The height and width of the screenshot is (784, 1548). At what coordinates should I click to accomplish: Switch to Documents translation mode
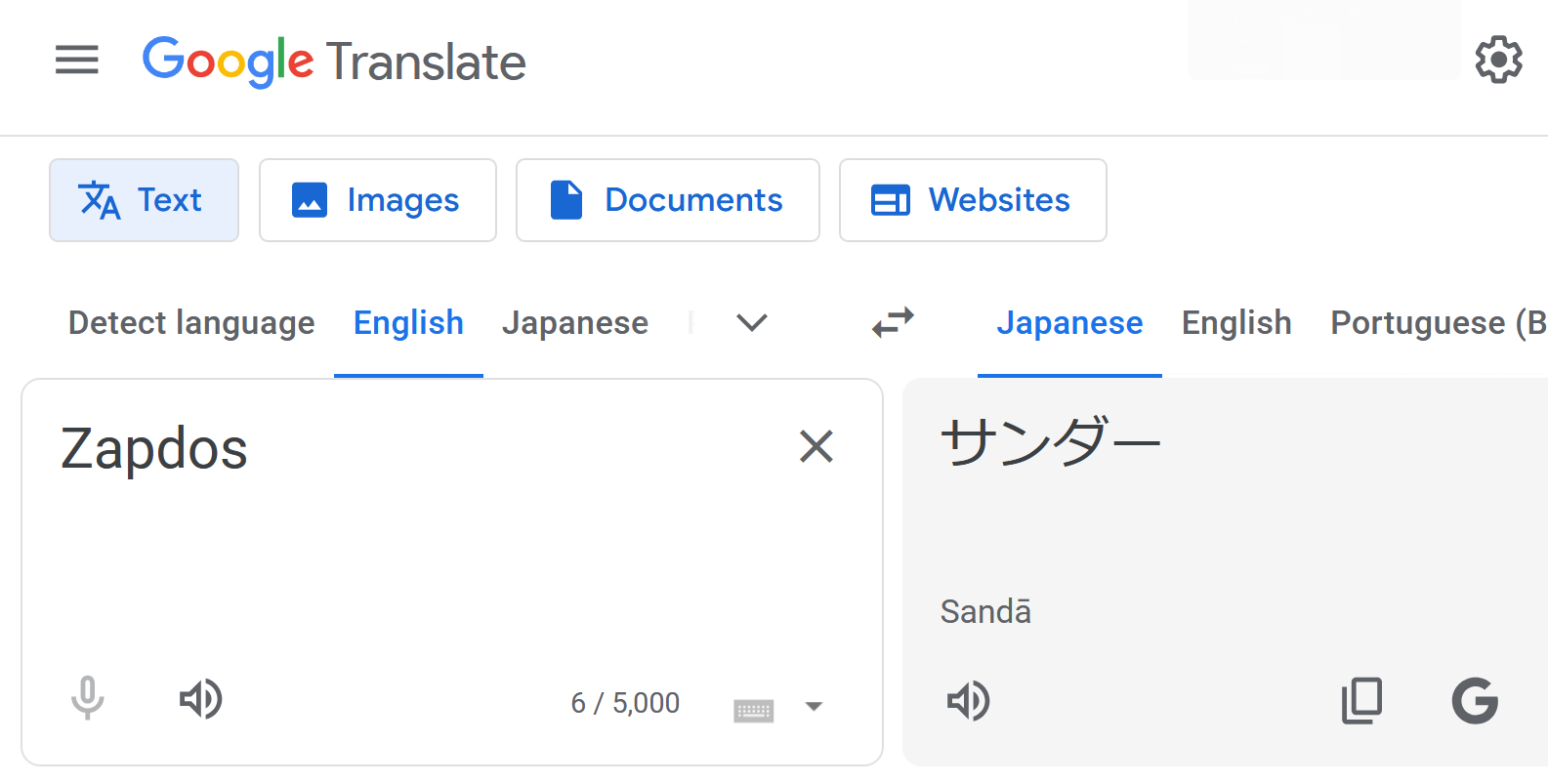click(x=668, y=200)
